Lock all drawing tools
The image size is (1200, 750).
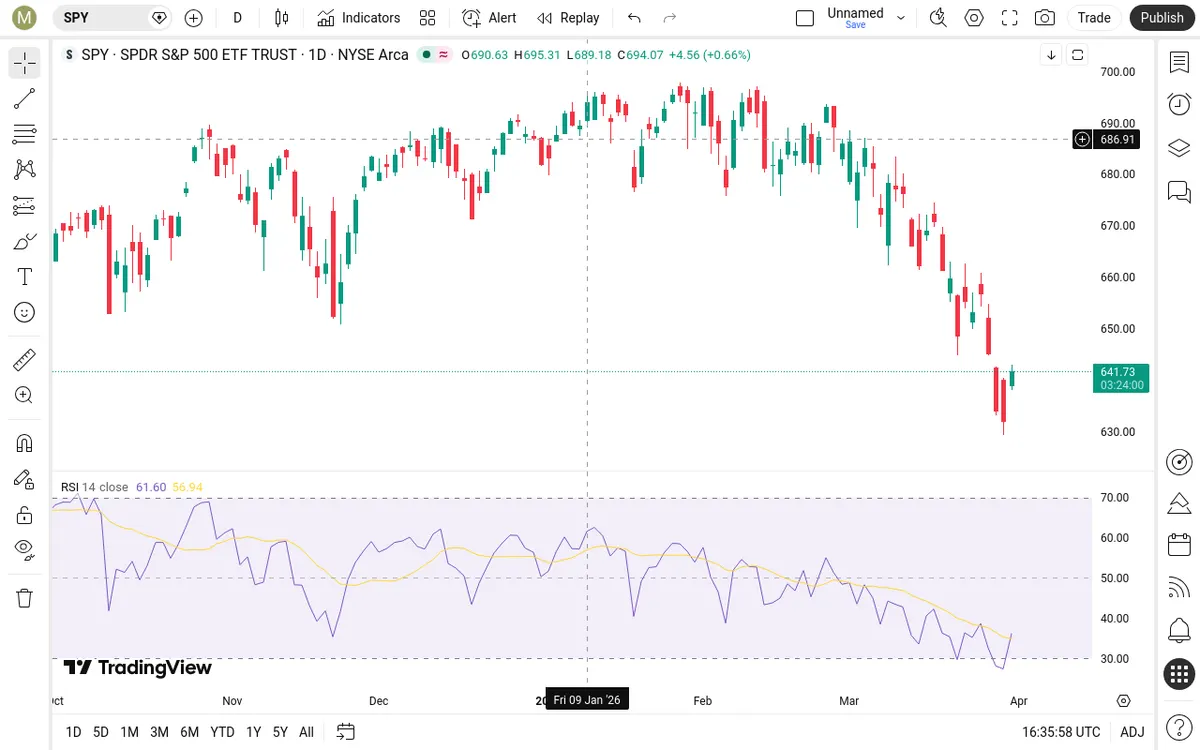pyautogui.click(x=25, y=515)
